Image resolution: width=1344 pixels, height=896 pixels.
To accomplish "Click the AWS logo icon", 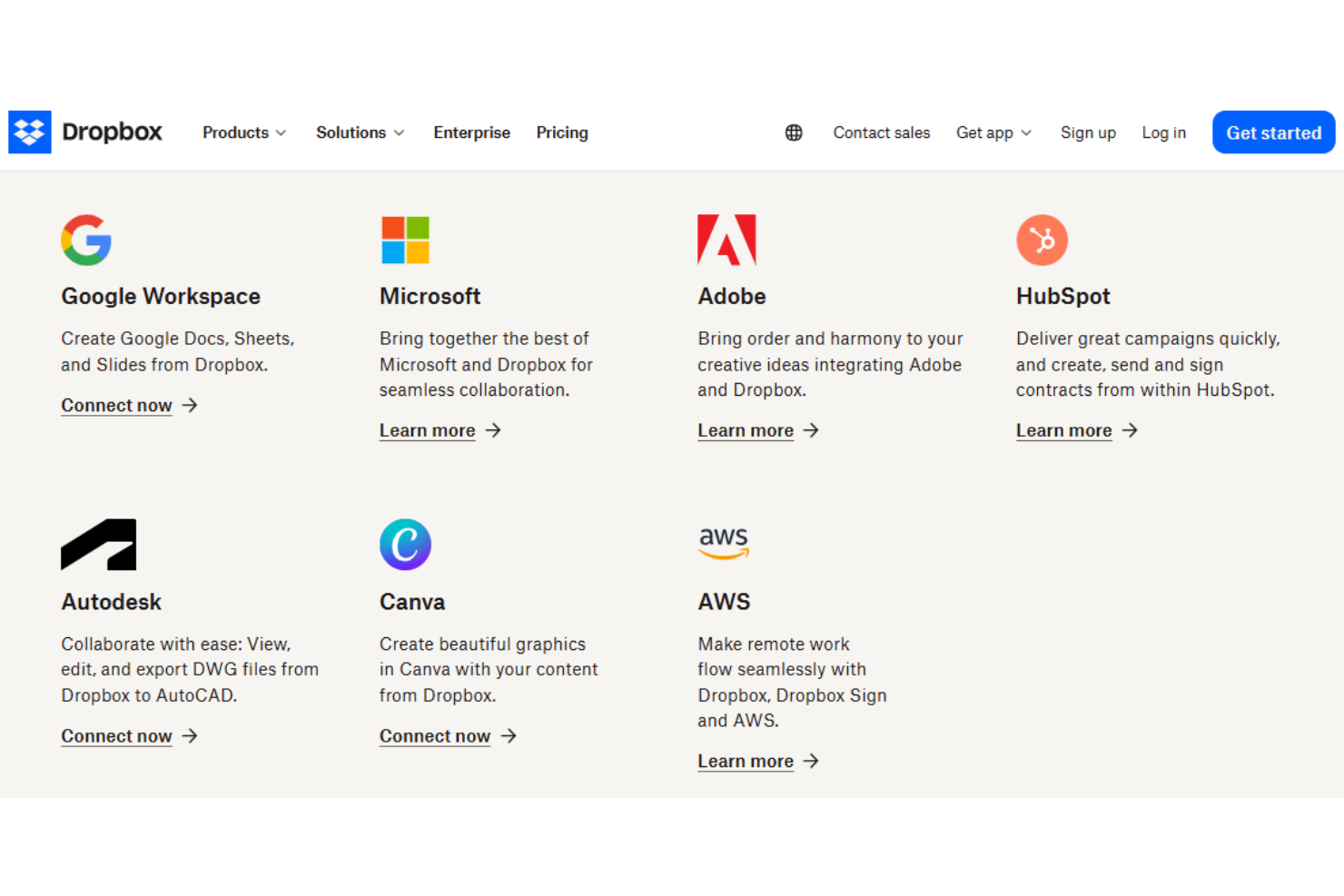I will [724, 543].
